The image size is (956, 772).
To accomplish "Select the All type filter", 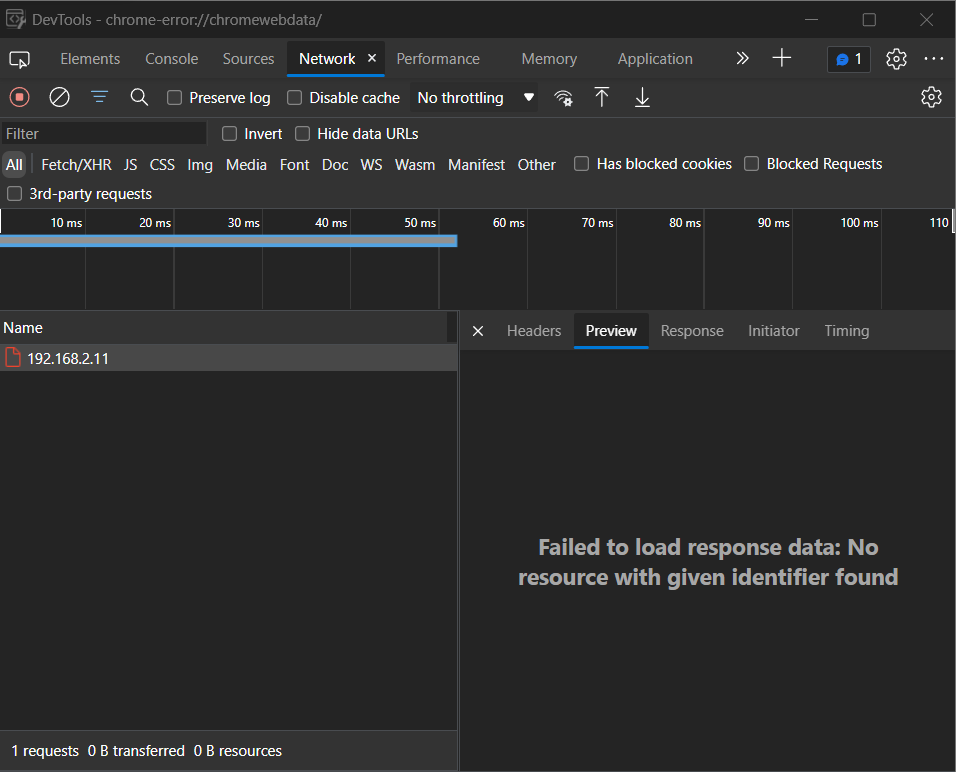I will pos(14,165).
